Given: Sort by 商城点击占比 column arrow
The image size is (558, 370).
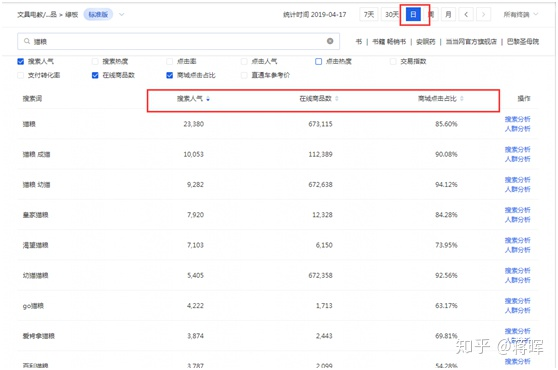Looking at the screenshot, I should [x=462, y=99].
